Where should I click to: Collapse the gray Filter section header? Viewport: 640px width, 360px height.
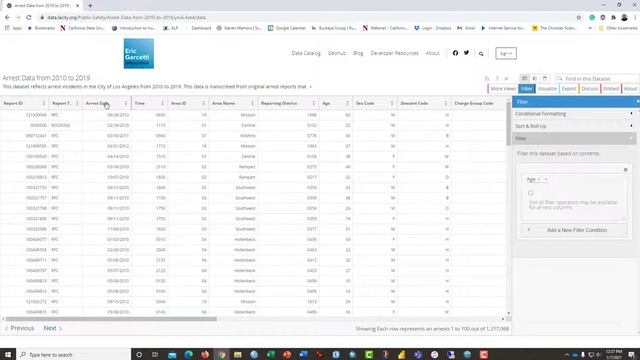(x=574, y=138)
